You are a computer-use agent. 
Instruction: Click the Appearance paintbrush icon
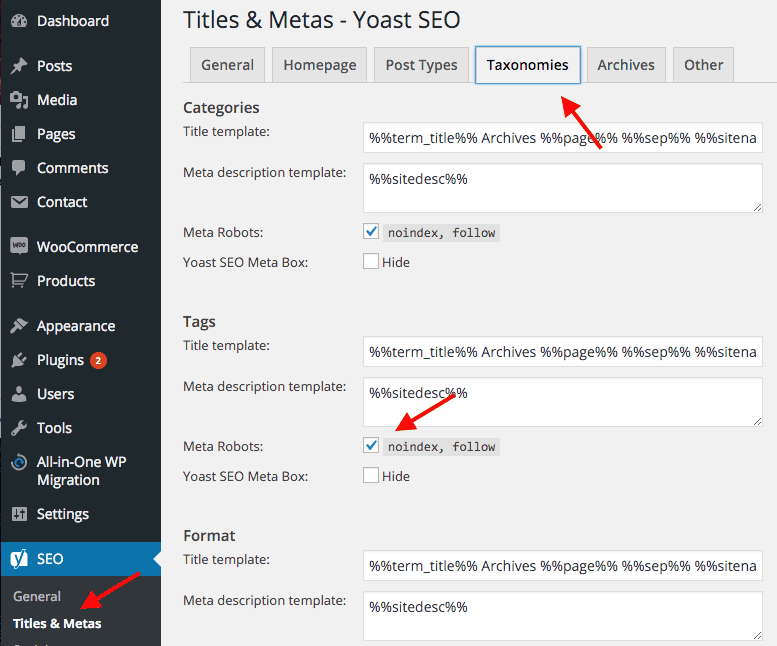[19, 326]
